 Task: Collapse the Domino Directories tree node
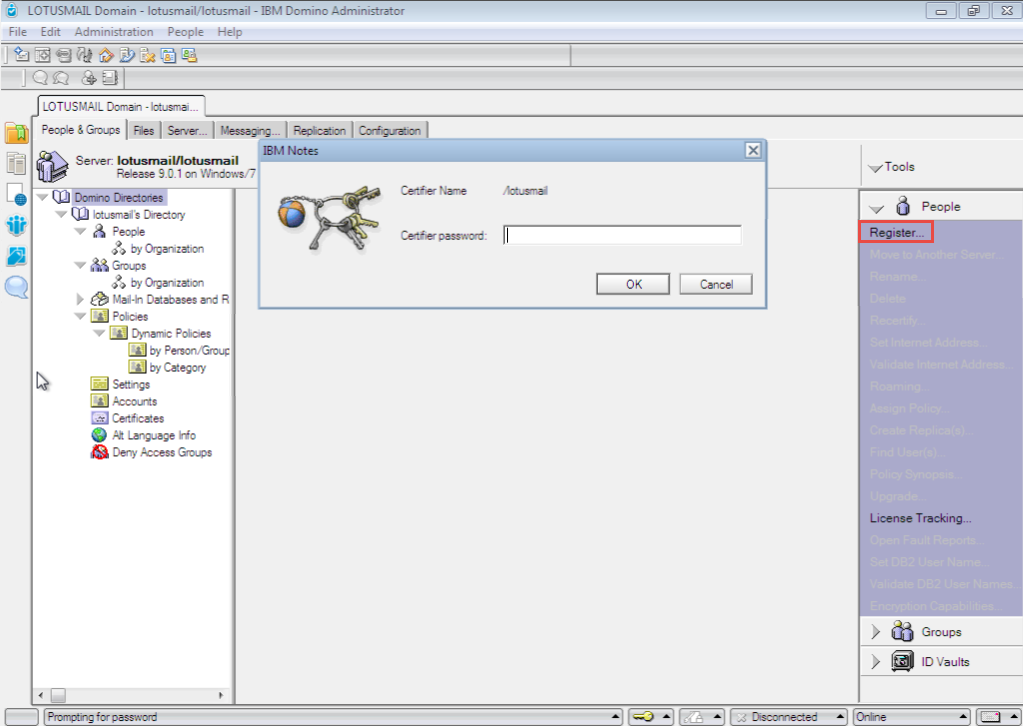tap(43, 197)
